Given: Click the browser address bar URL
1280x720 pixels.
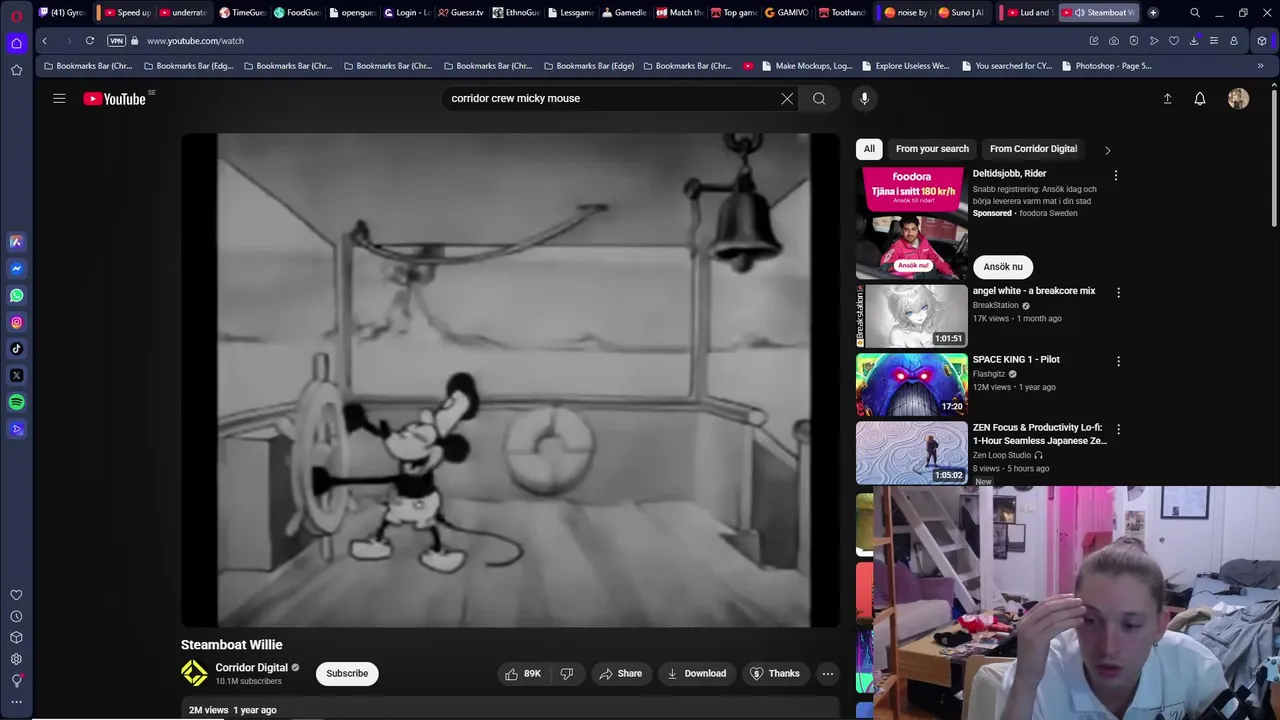Looking at the screenshot, I should tap(195, 41).
